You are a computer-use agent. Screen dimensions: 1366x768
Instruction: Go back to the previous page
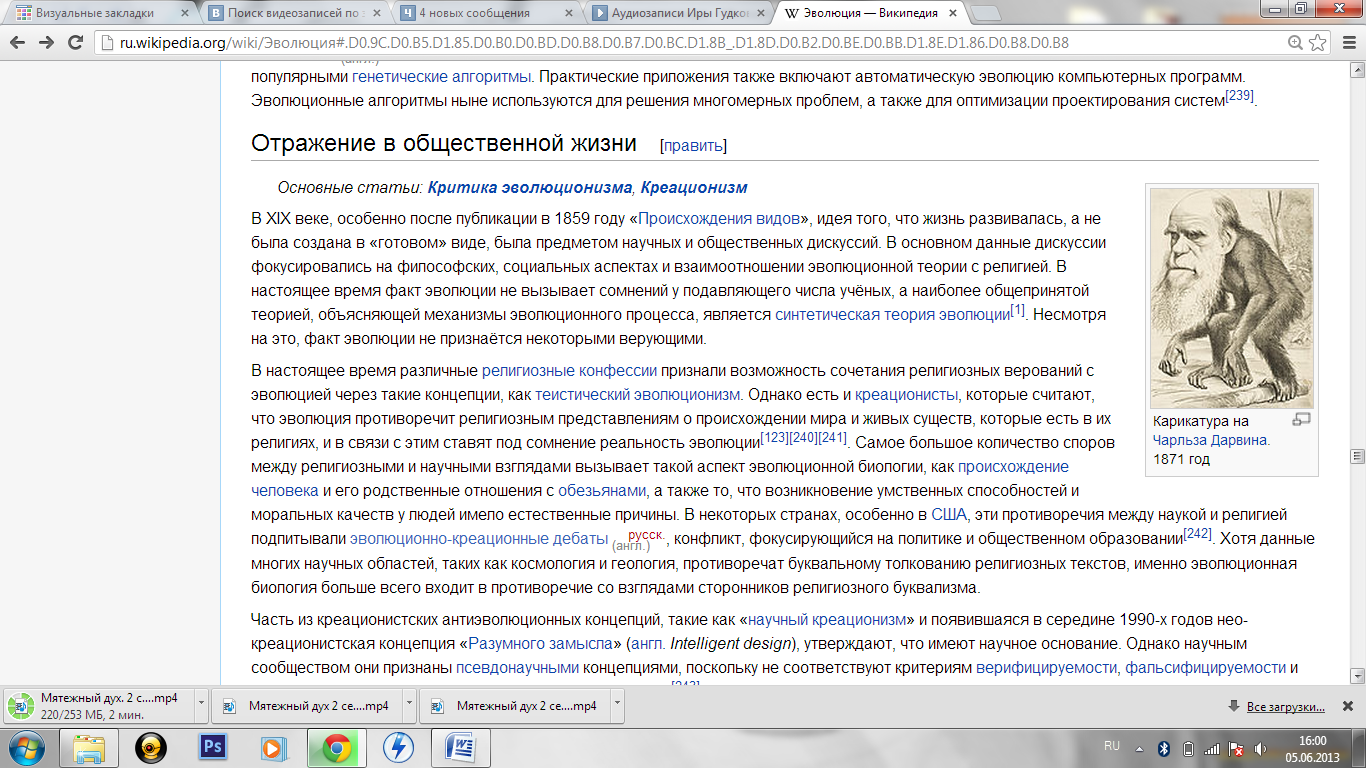(18, 42)
